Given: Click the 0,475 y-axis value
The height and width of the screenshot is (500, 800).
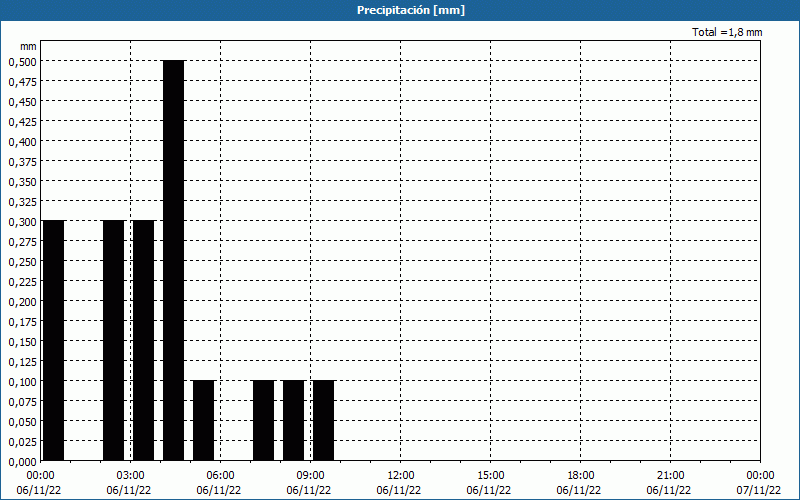Looking at the screenshot, I should tap(22, 82).
